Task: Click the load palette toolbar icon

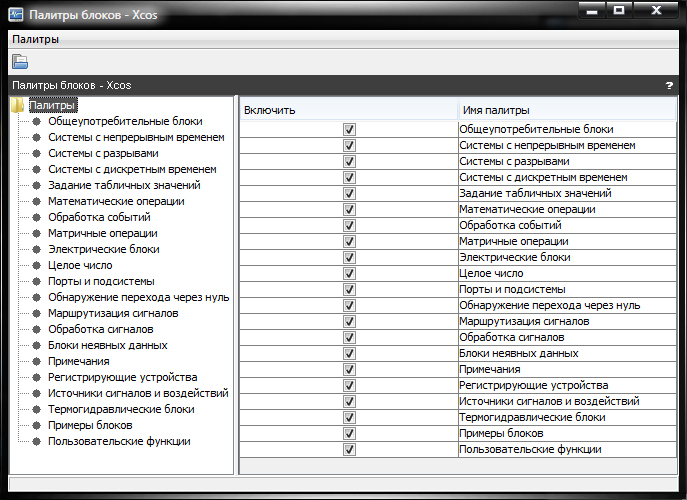Action: (20, 62)
